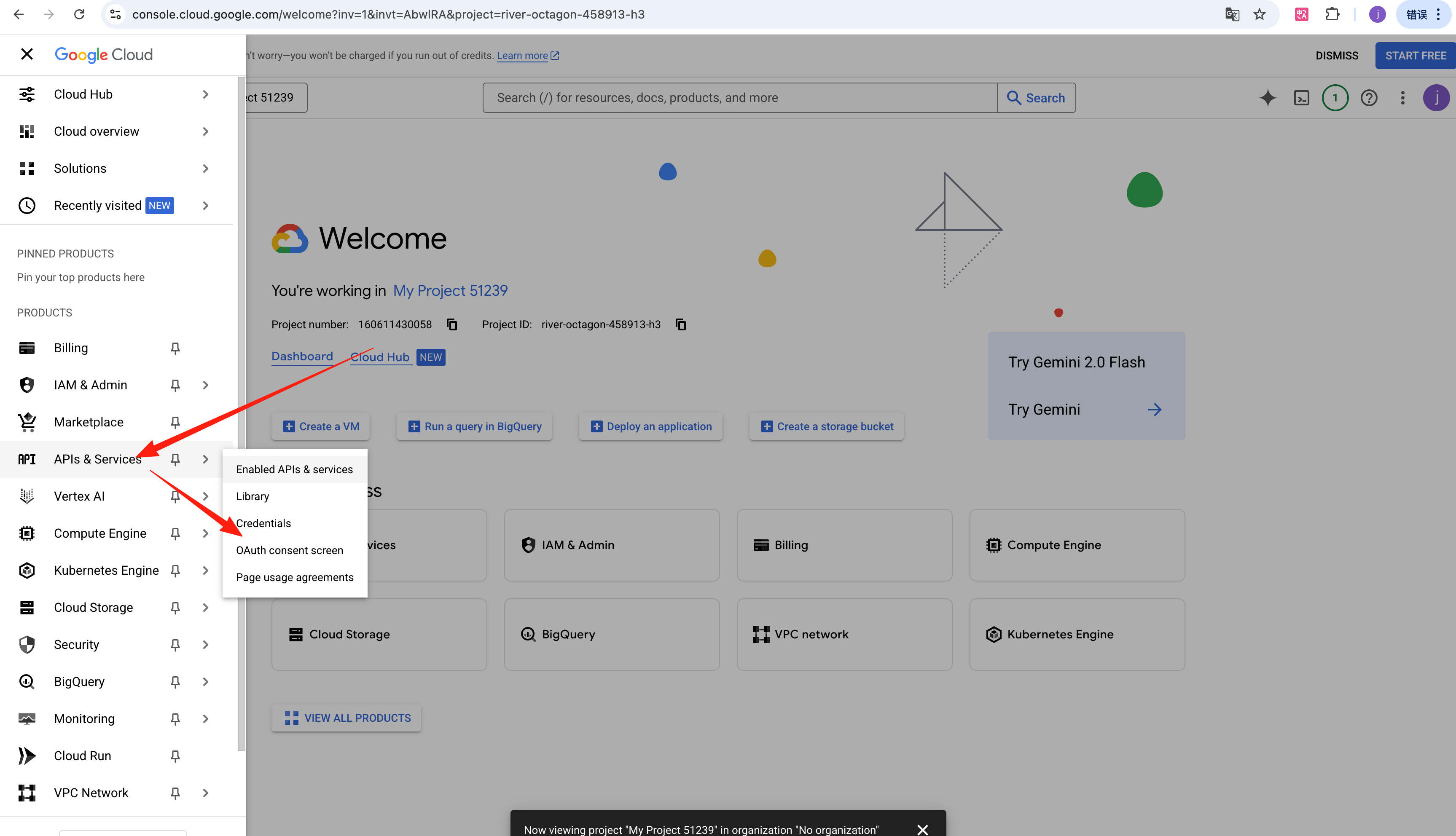
Task: Expand the Security submenu chevron
Action: (206, 645)
